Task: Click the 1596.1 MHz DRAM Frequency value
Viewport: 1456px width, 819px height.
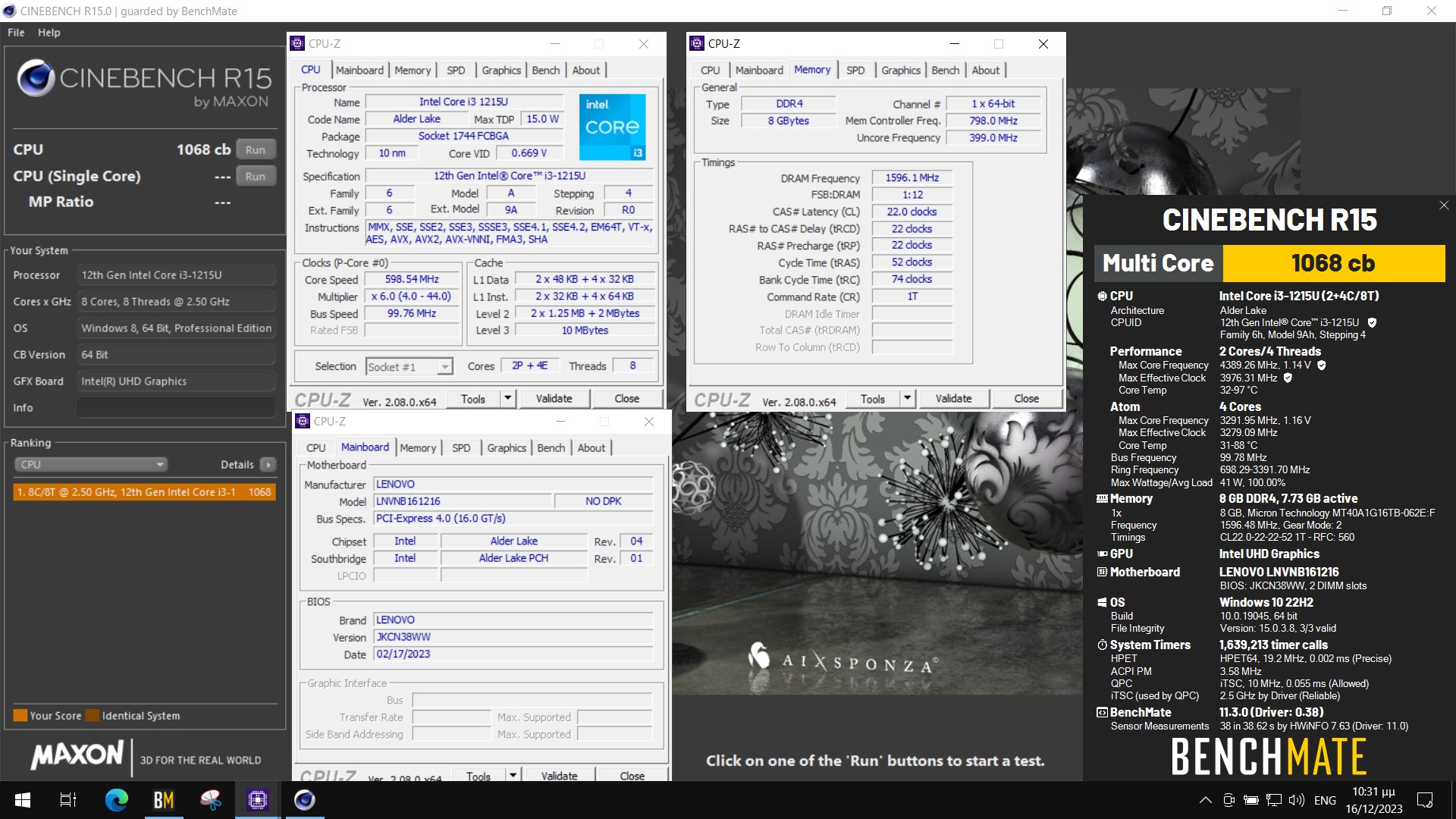Action: (x=912, y=177)
